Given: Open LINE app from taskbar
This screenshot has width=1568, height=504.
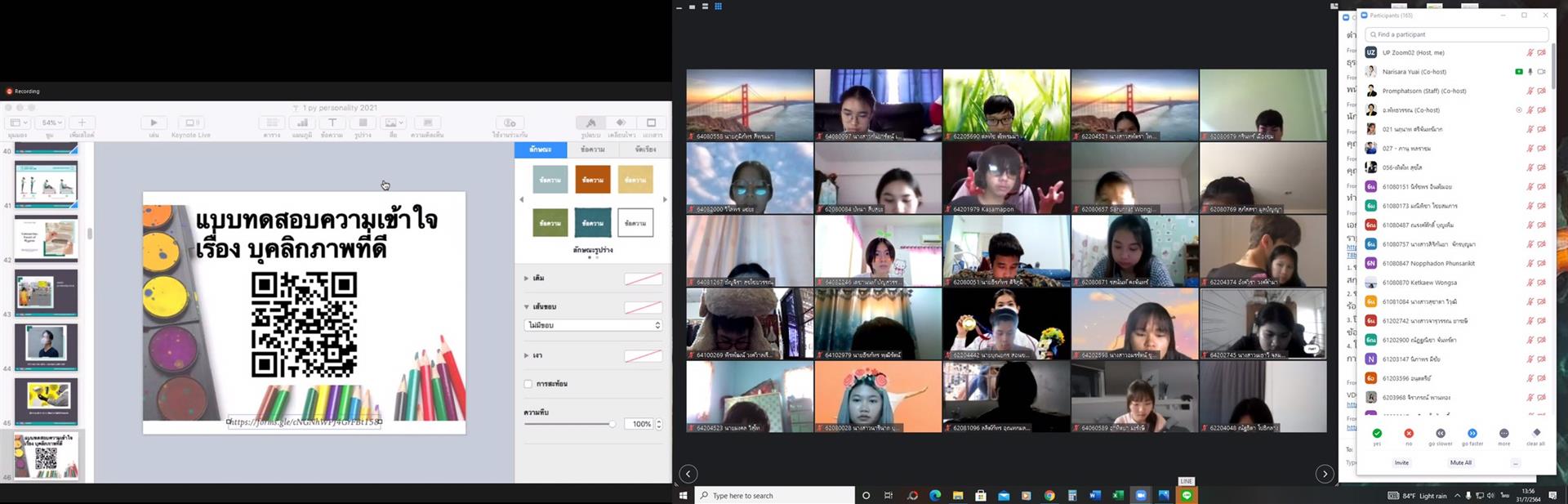Looking at the screenshot, I should [1187, 495].
